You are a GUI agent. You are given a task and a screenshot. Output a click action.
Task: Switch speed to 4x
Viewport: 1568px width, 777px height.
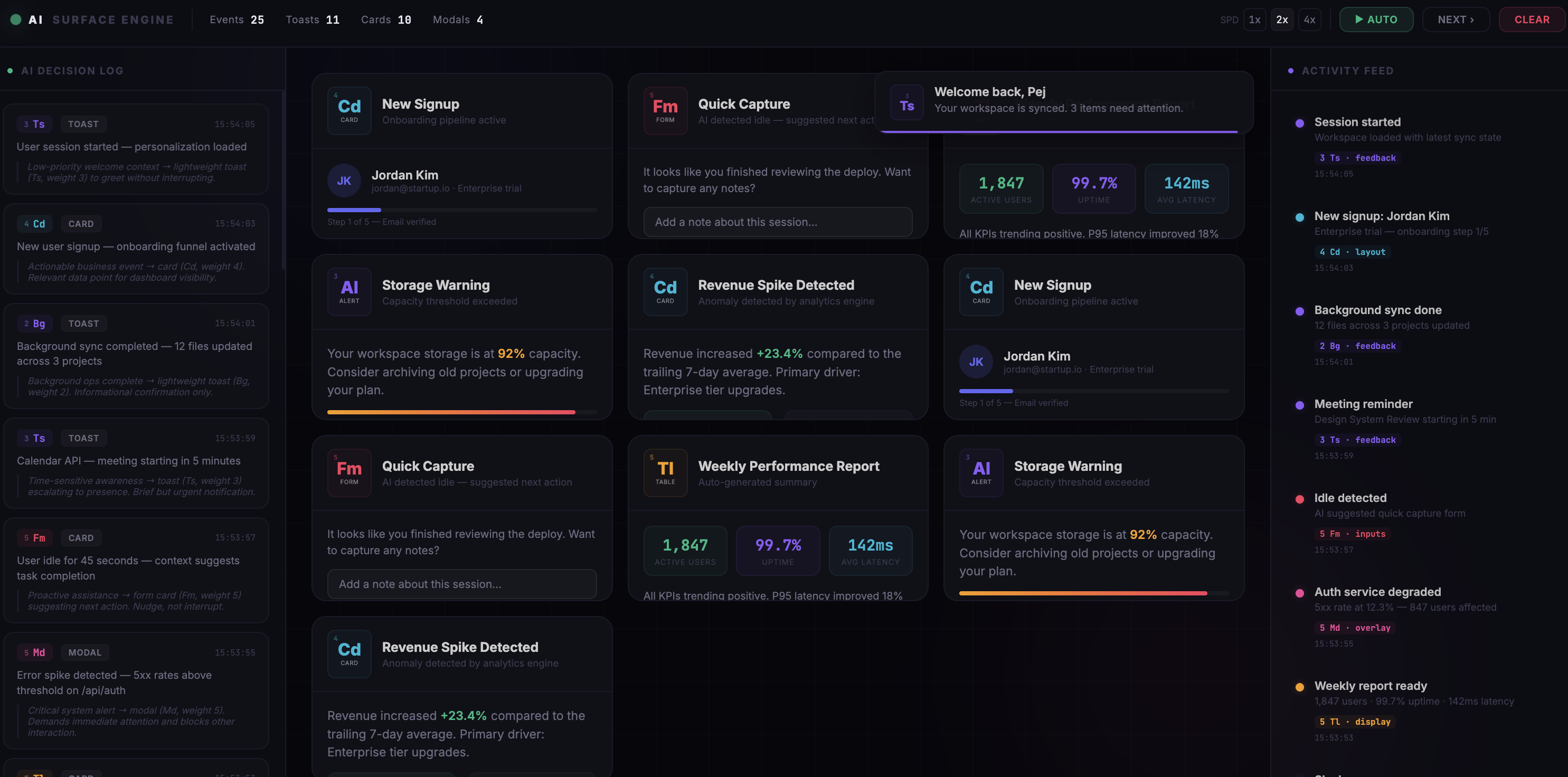[x=1309, y=20]
